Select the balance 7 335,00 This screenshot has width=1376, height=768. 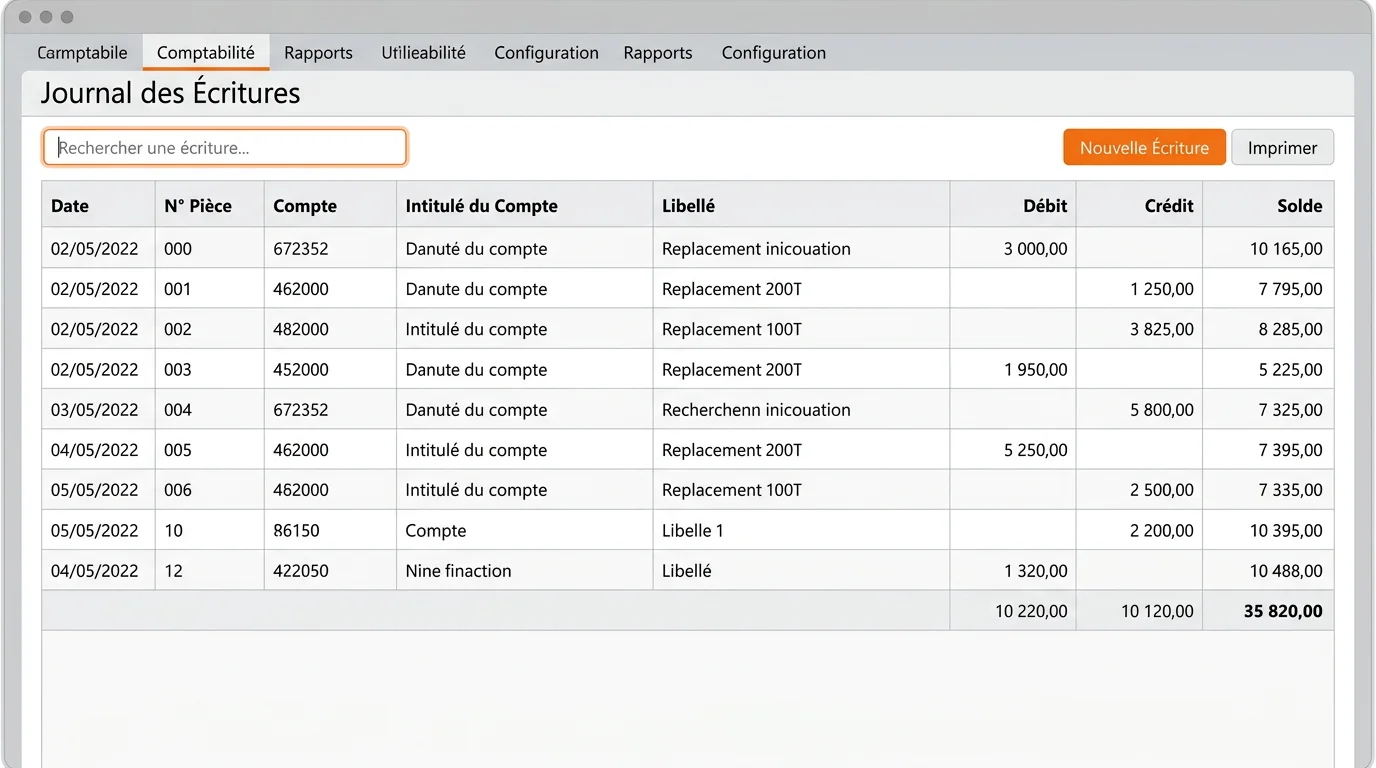coord(1290,490)
